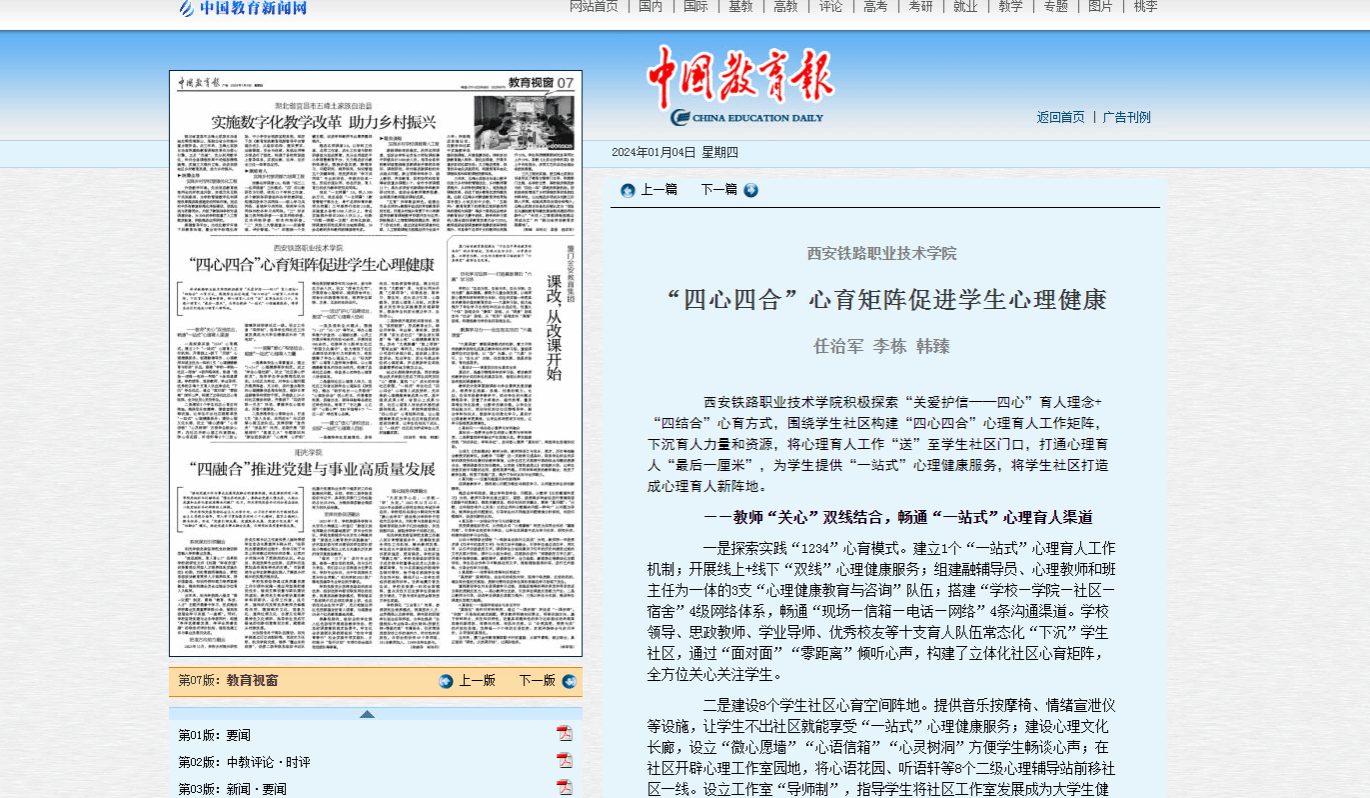Open the 广告刊例 link
The width and height of the screenshot is (1370, 798).
(1126, 117)
